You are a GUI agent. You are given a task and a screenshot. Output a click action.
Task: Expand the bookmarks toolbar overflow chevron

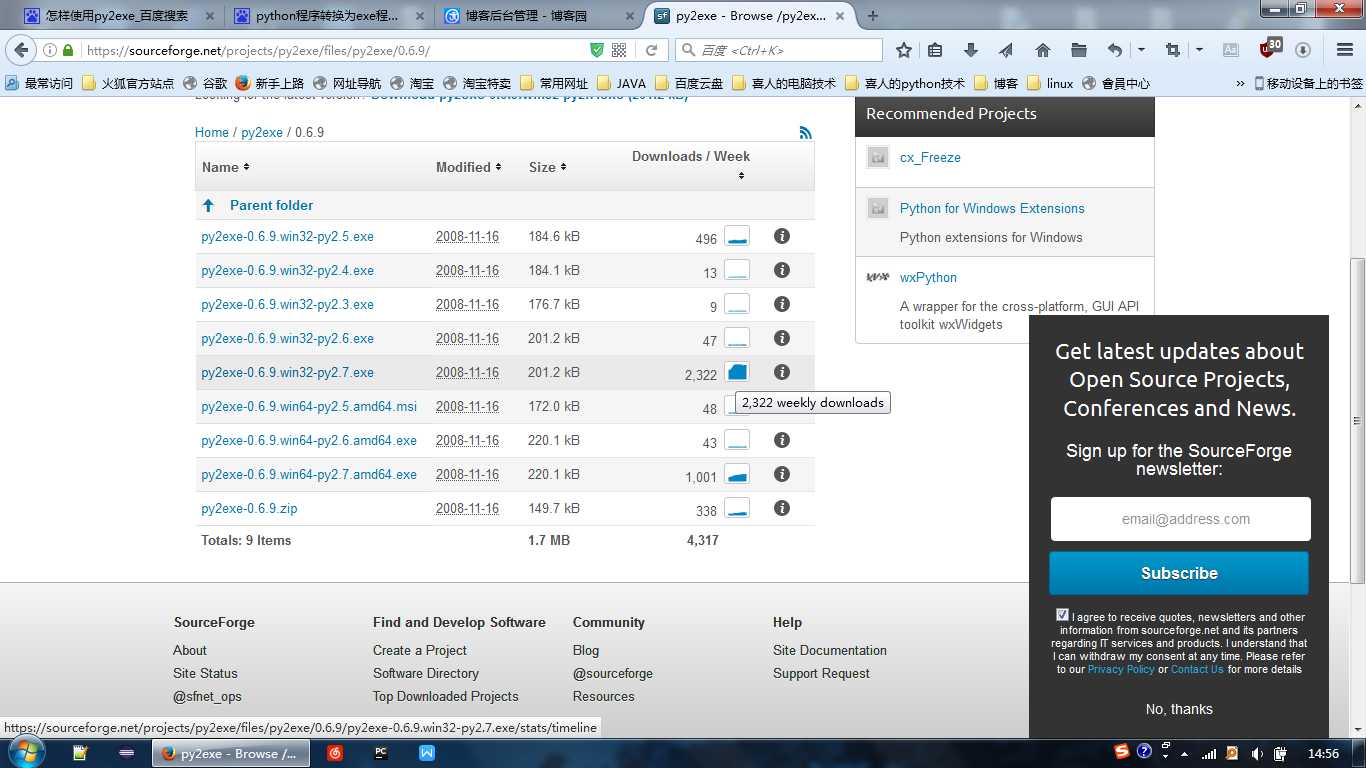[1241, 84]
